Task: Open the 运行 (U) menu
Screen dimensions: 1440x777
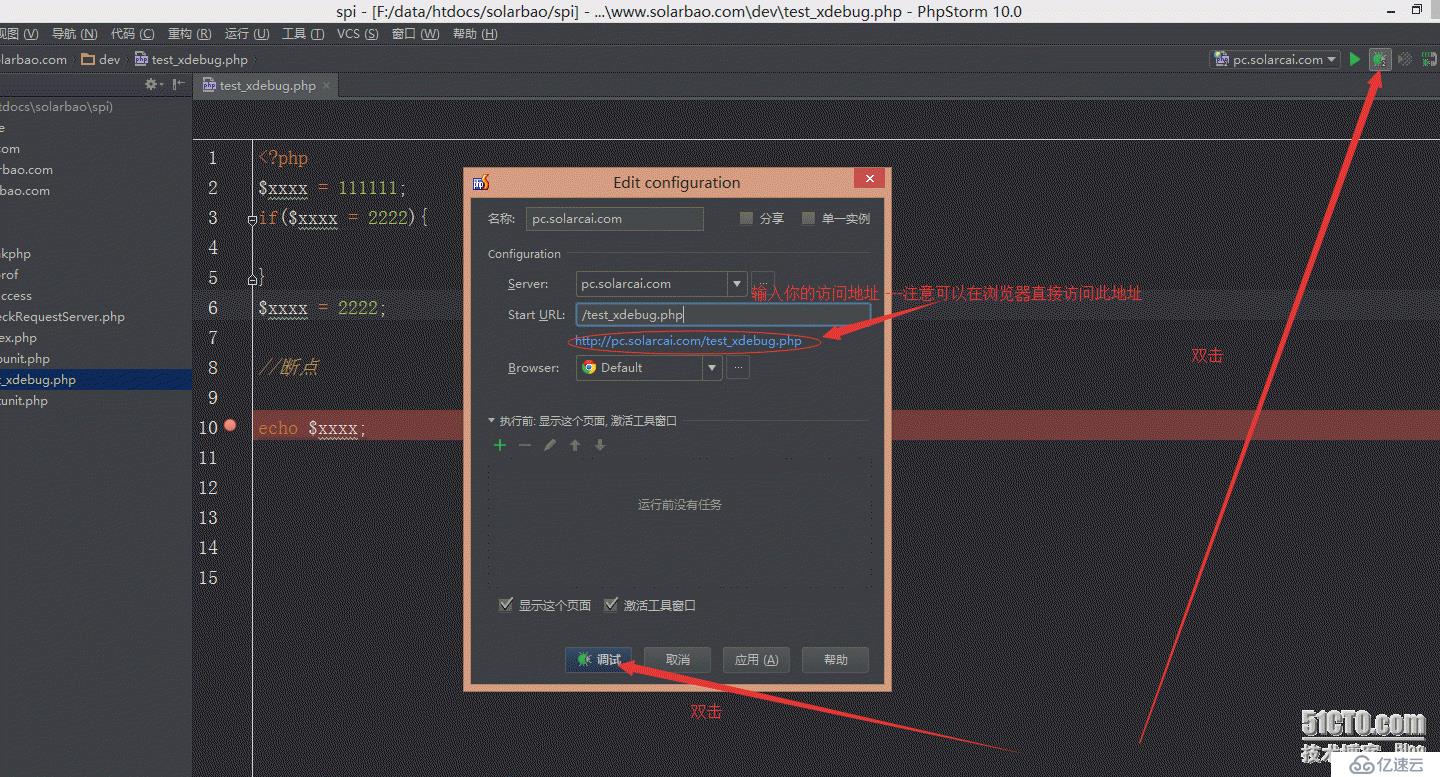Action: (247, 34)
